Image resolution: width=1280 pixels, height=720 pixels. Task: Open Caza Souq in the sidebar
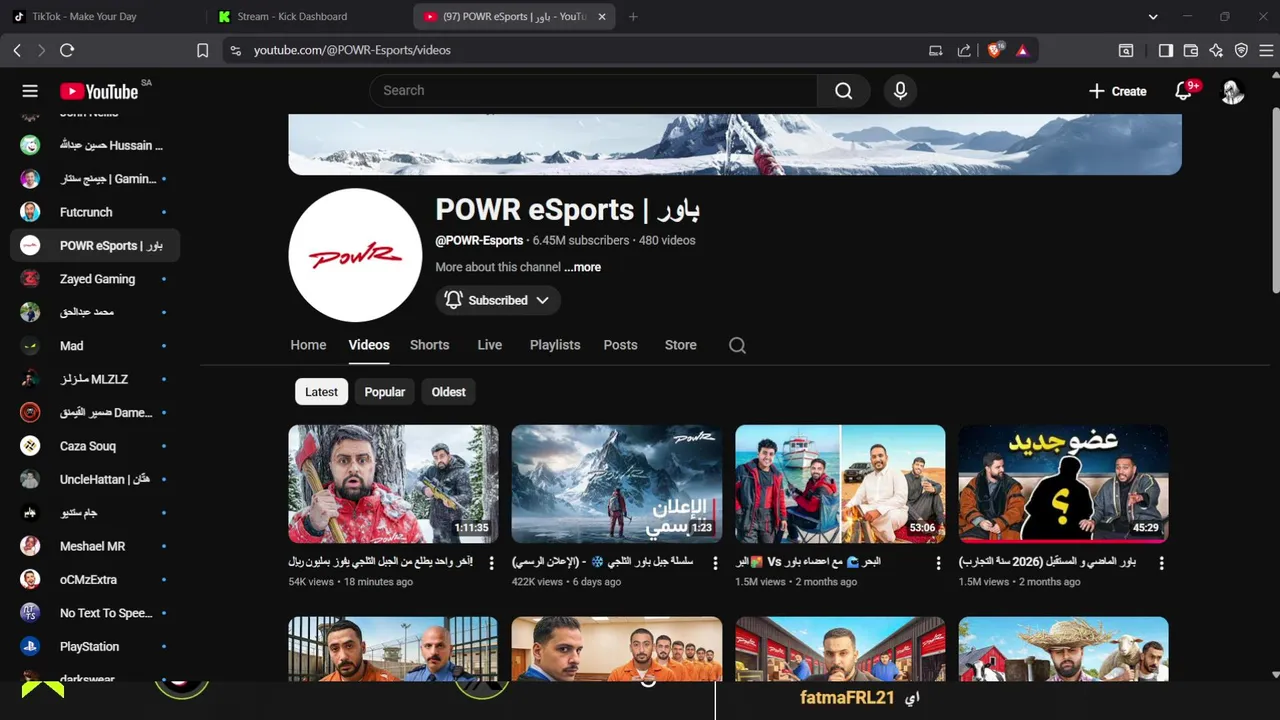click(95, 446)
